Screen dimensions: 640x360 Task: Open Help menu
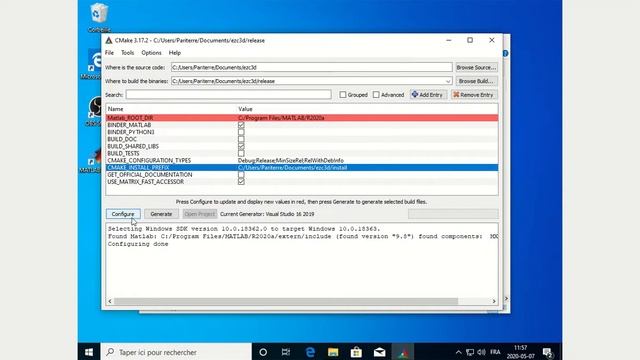pos(175,53)
